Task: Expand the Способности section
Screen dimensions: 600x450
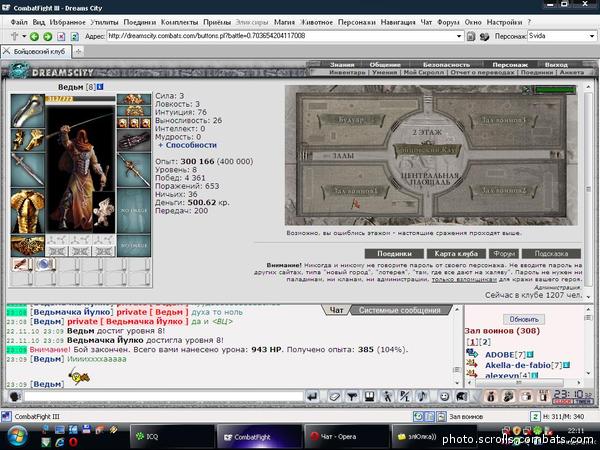Action: (188, 145)
